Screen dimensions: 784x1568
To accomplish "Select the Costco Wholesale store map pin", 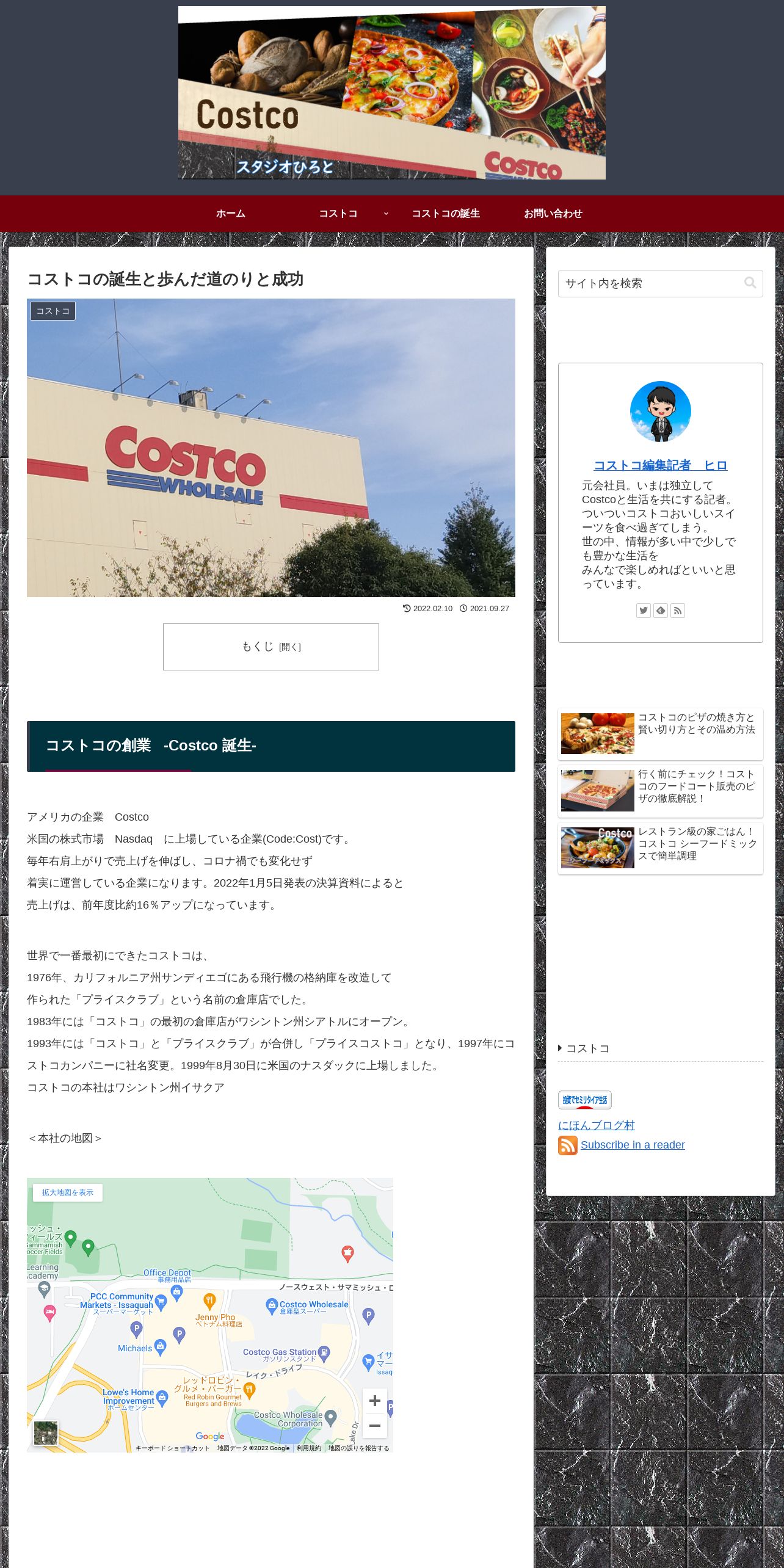I will coord(272,1306).
